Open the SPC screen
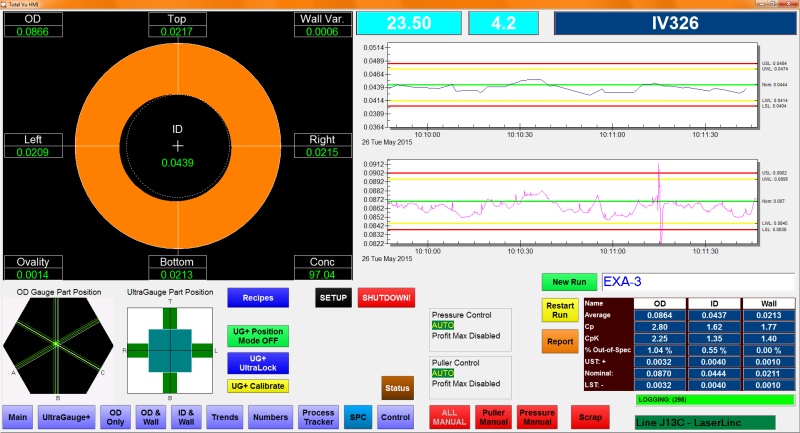Screen dimensions: 800x433 pos(359,417)
